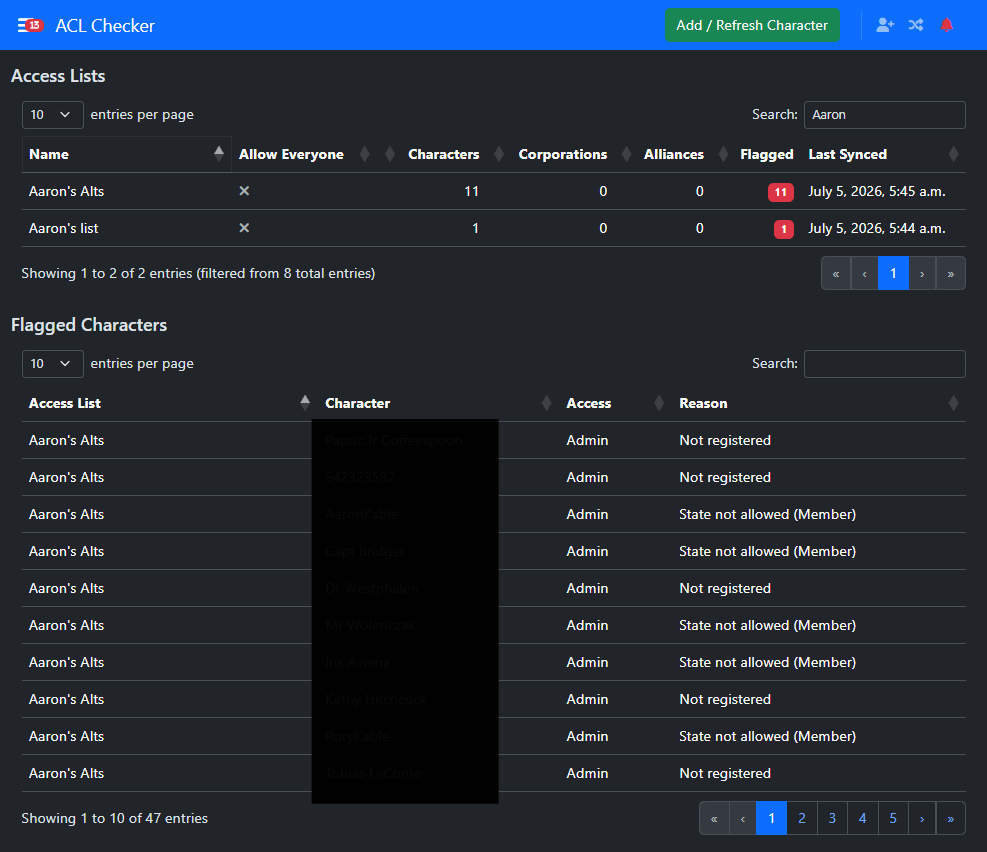Open Flagged Characters entries per page dropdown

pyautogui.click(x=52, y=364)
